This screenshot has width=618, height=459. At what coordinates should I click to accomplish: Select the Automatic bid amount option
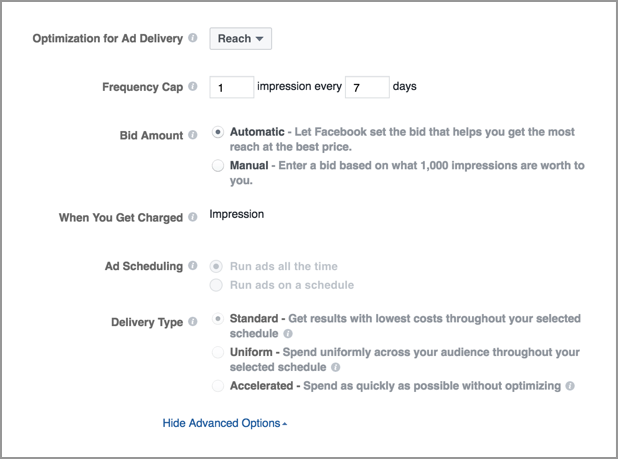pos(218,132)
